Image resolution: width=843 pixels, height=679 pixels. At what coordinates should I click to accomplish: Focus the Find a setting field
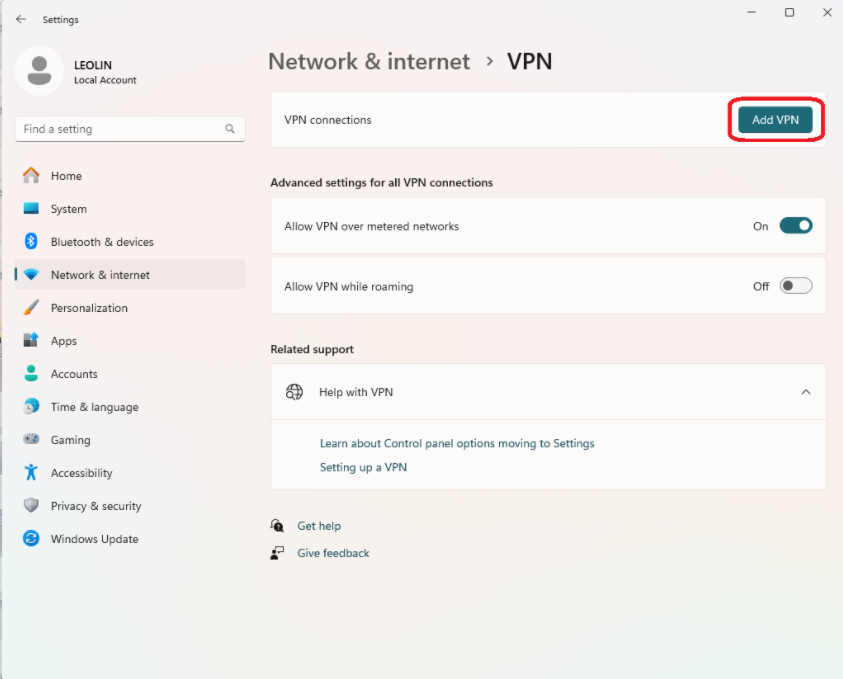130,129
